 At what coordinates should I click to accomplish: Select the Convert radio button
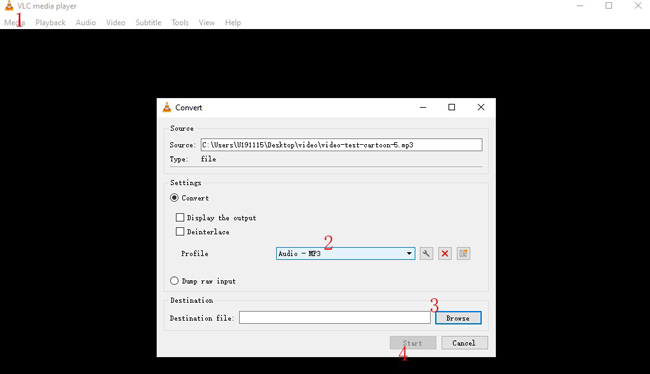[174, 198]
